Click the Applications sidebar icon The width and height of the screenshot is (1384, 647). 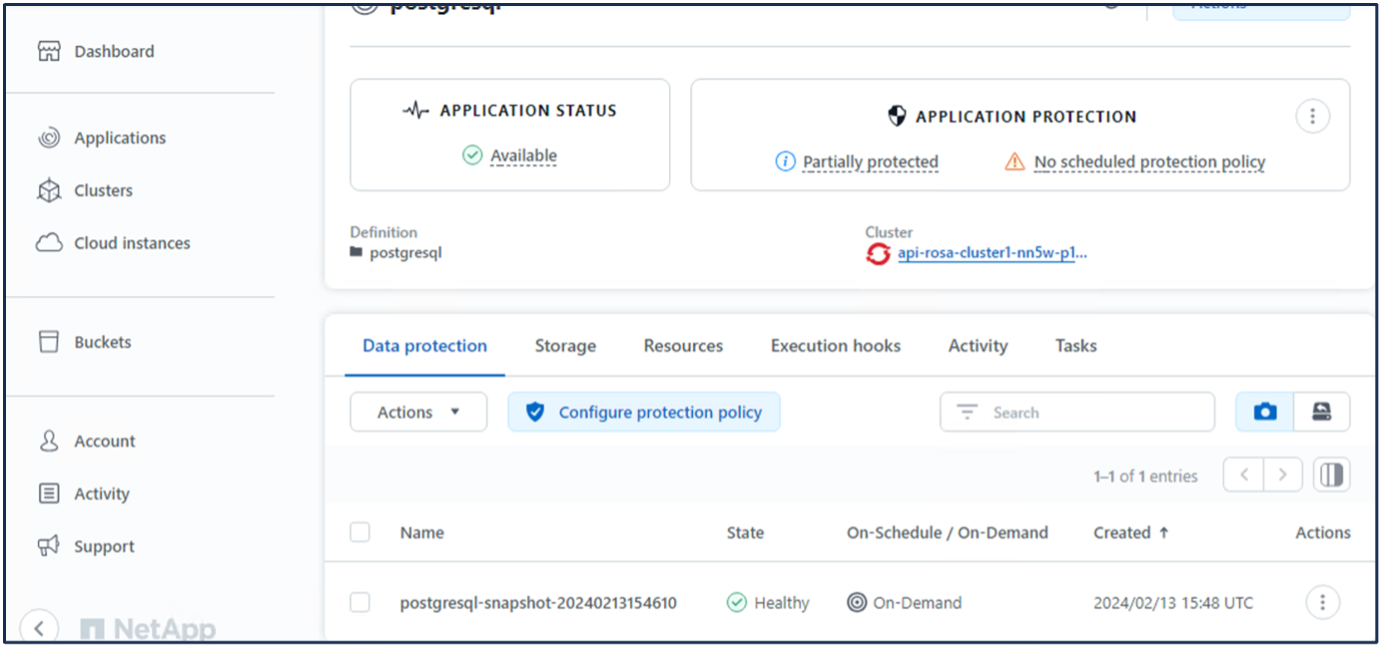coord(49,138)
